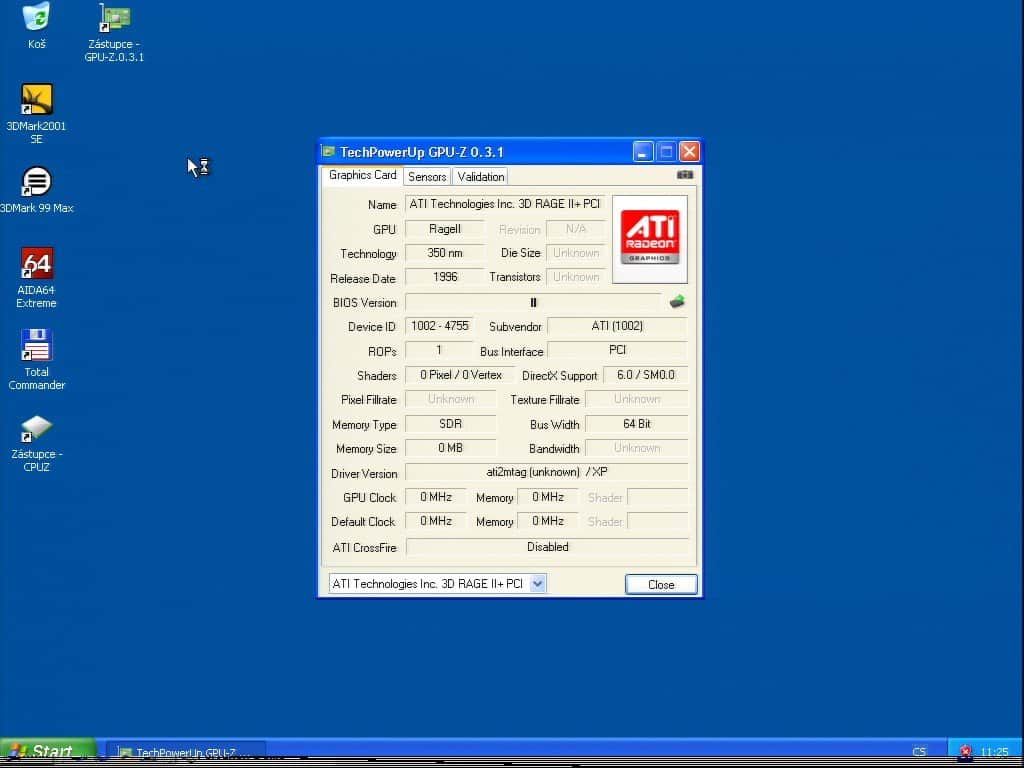
Task: Select the 3DMark2001 SE desktop icon
Action: click(36, 100)
